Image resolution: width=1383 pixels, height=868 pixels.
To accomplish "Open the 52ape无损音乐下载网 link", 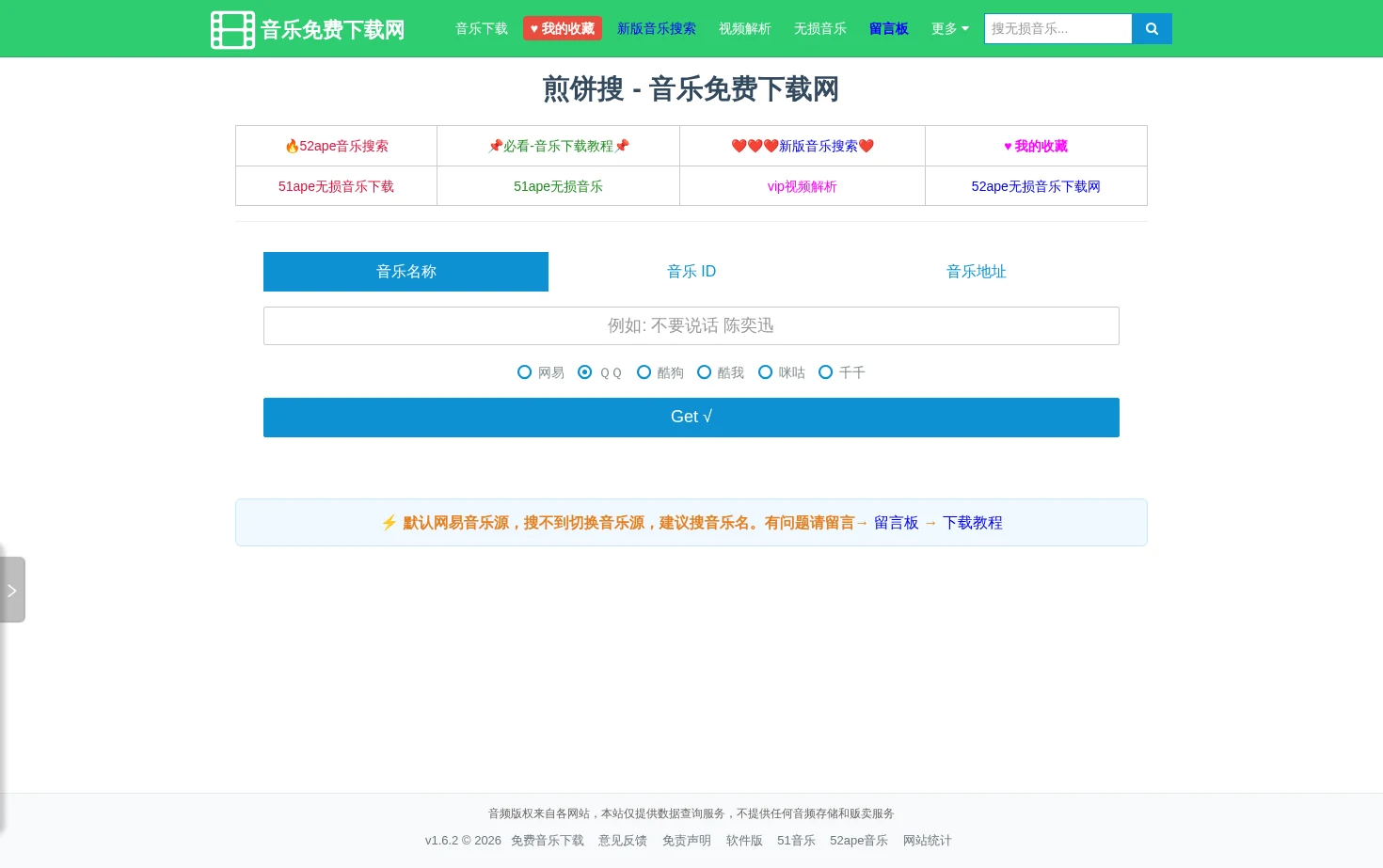I will click(1036, 186).
